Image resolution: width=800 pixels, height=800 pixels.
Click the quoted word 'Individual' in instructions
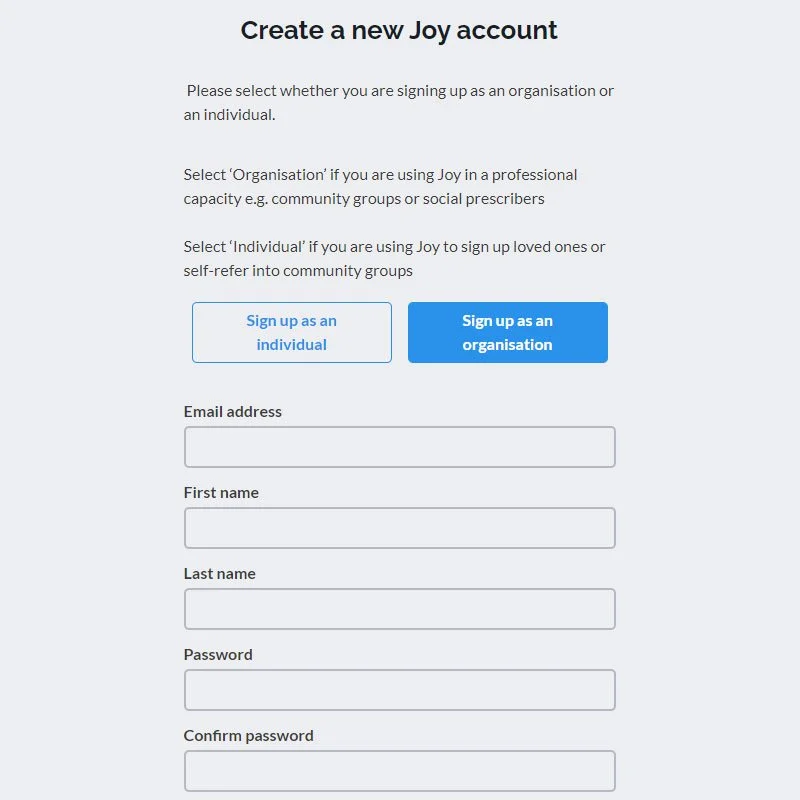coord(268,247)
